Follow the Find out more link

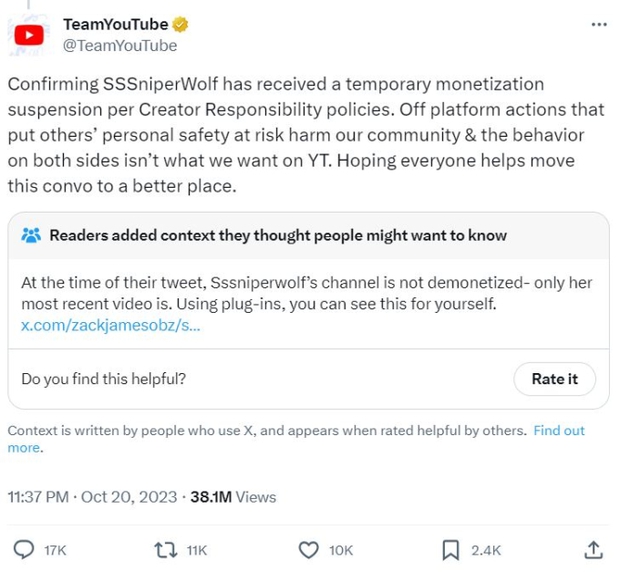coord(559,431)
